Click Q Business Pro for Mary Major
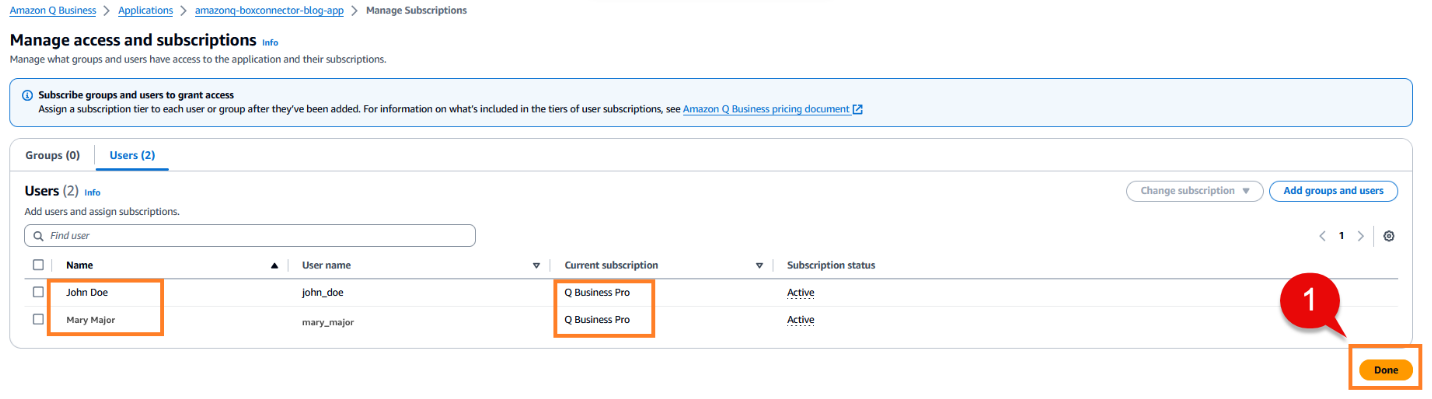 click(597, 320)
